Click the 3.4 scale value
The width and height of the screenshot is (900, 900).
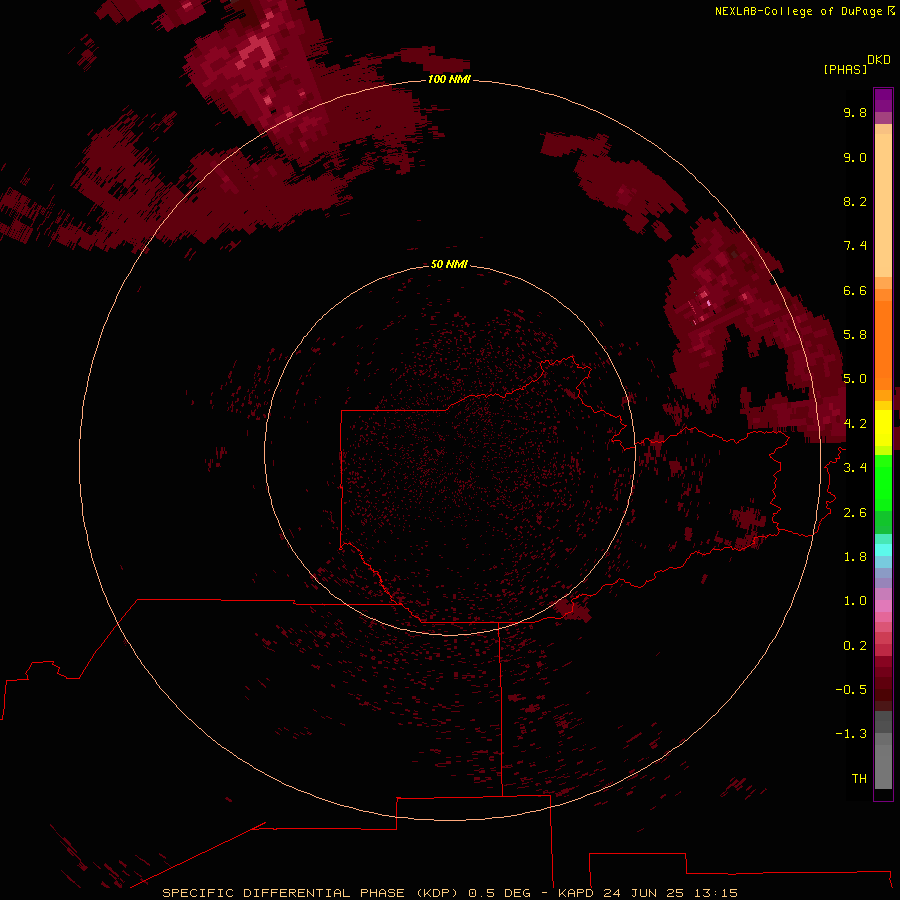pyautogui.click(x=855, y=468)
